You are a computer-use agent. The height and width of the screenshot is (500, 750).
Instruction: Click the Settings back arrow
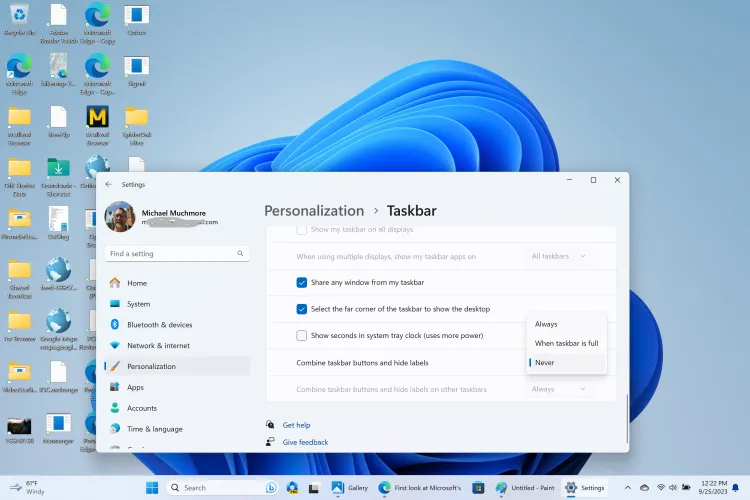pos(108,184)
